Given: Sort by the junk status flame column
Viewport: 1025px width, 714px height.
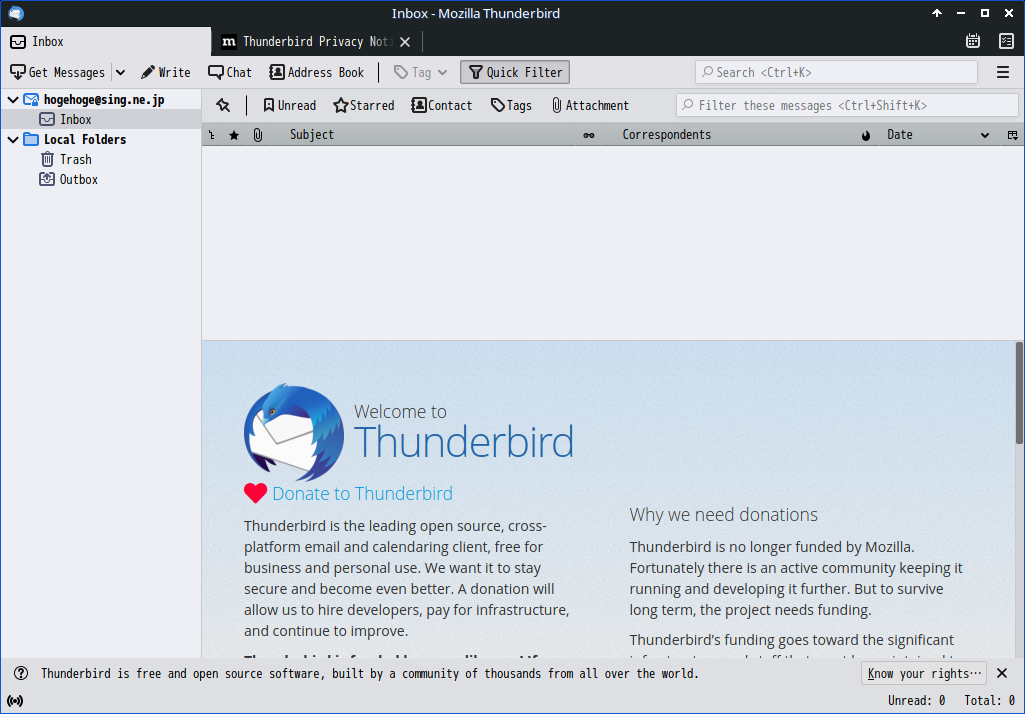Looking at the screenshot, I should pyautogui.click(x=866, y=135).
